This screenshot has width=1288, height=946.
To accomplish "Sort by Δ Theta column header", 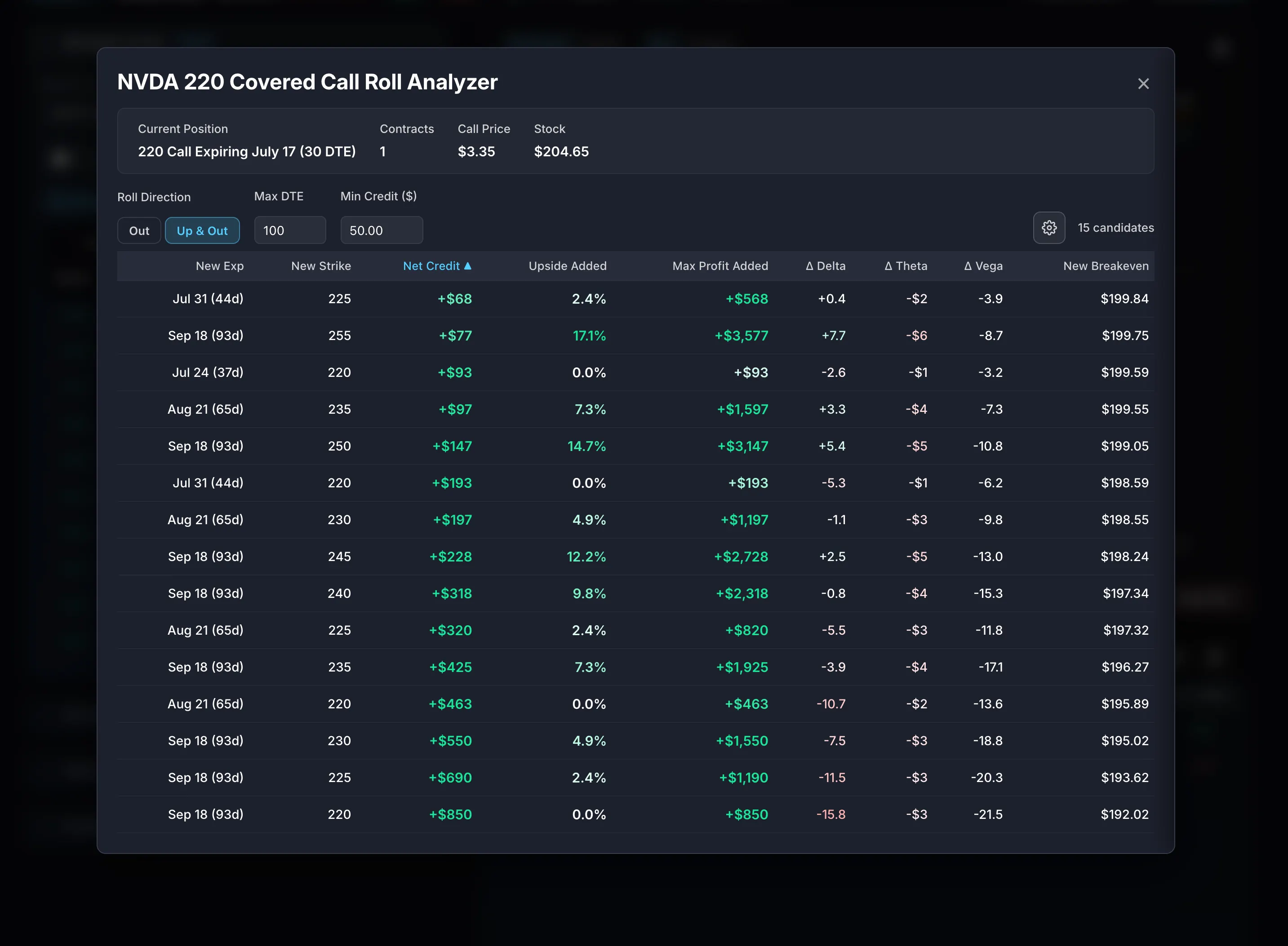I will click(x=906, y=266).
